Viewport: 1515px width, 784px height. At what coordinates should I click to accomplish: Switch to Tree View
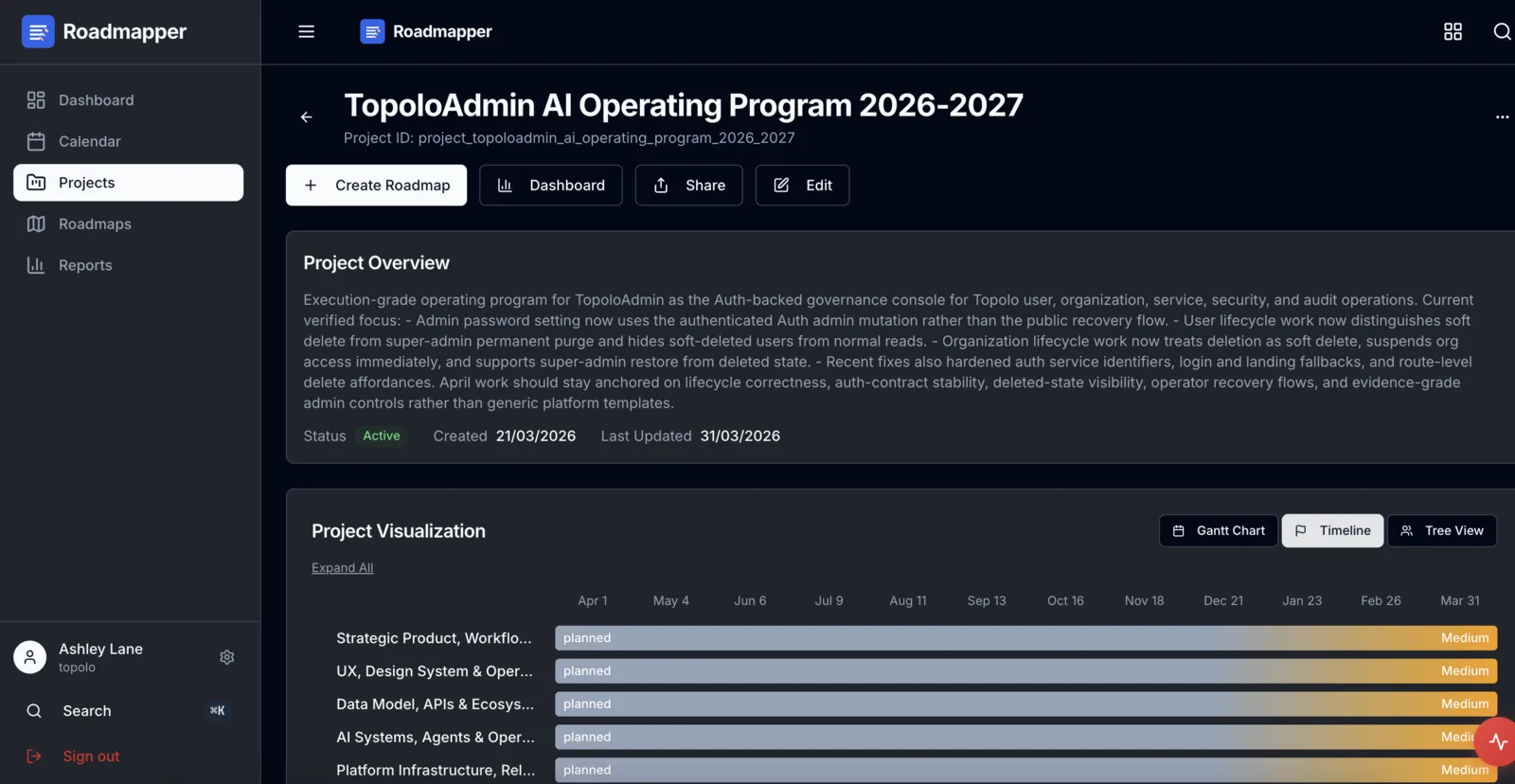pyautogui.click(x=1441, y=531)
